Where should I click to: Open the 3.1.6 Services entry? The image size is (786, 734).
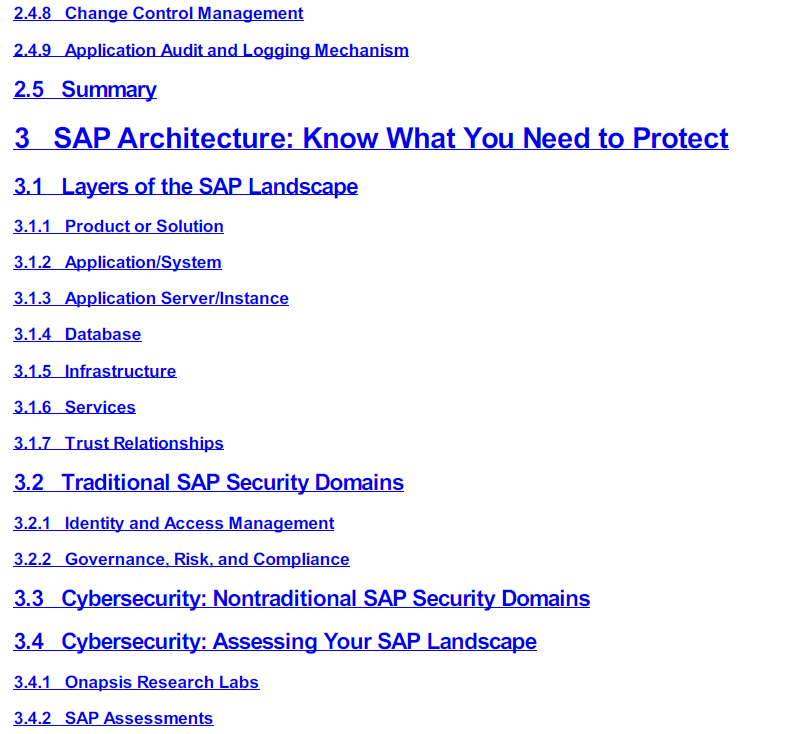(100, 407)
